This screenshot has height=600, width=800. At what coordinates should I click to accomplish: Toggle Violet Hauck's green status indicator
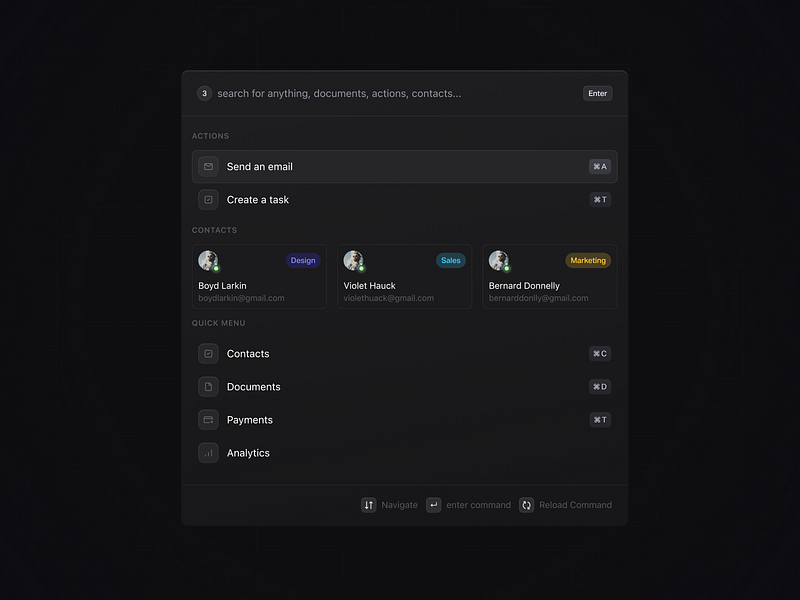(361, 268)
